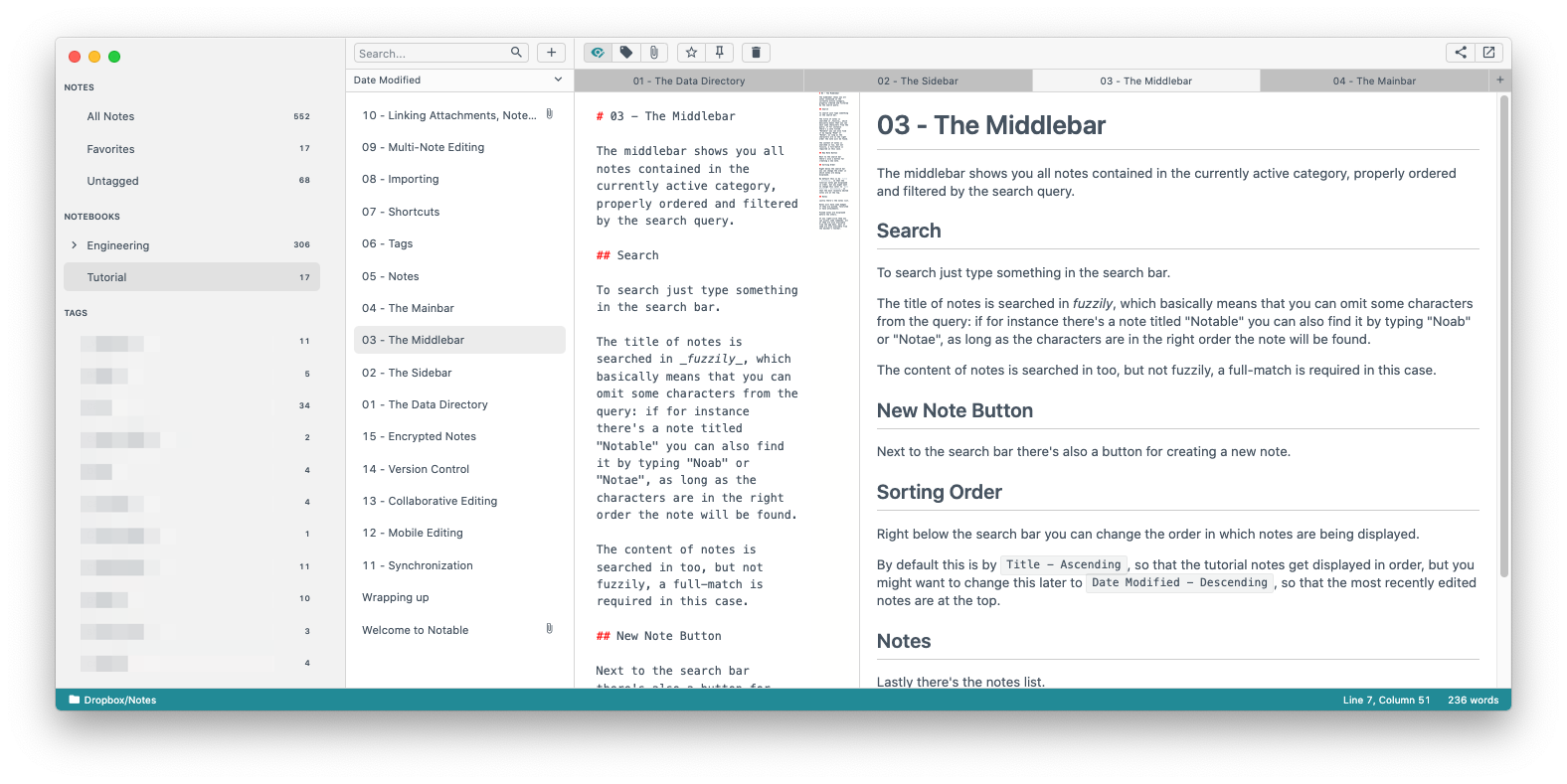Click the Dropbox/Notes folder icon
The height and width of the screenshot is (784, 1567).
click(74, 700)
